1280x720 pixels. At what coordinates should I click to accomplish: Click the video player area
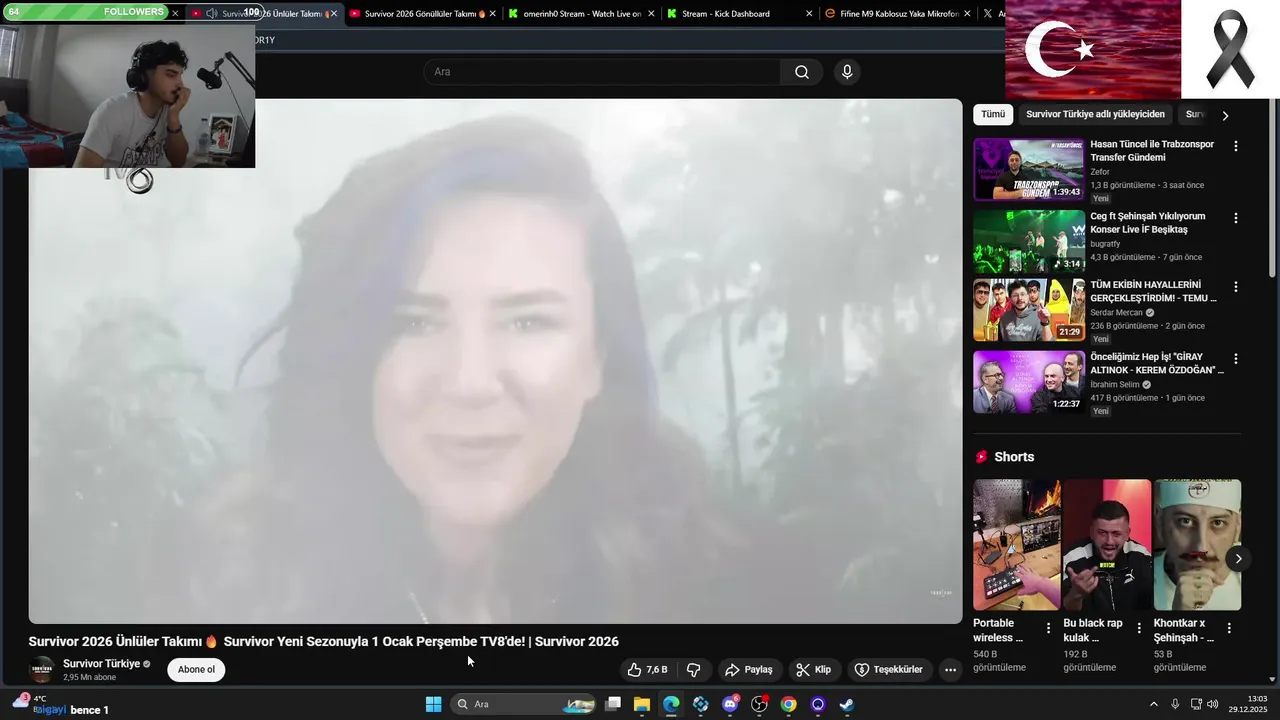point(495,361)
